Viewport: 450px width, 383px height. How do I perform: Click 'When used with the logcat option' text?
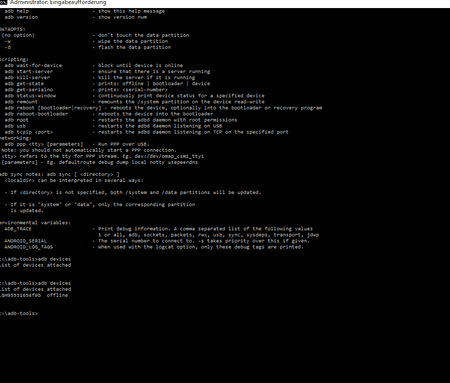point(201,247)
